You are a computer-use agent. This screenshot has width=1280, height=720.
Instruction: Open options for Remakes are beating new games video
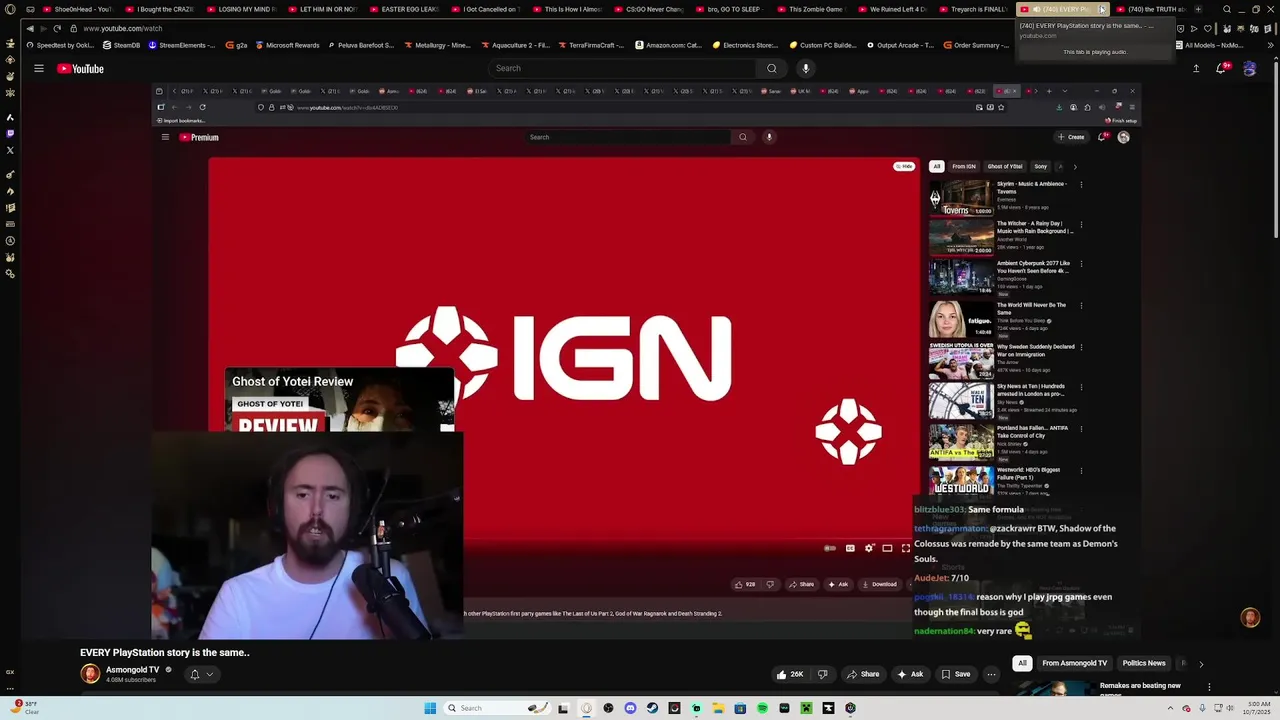coord(1209,687)
